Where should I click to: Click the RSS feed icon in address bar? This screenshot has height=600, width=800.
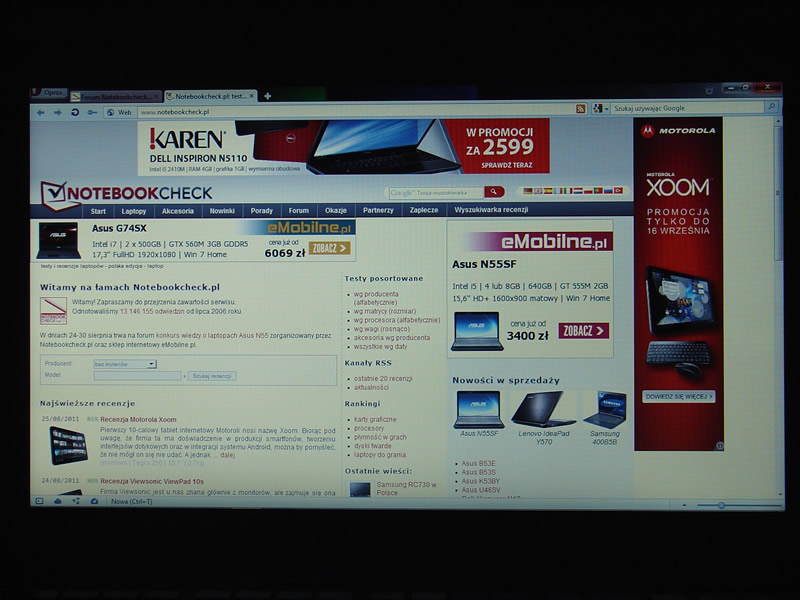click(x=581, y=109)
